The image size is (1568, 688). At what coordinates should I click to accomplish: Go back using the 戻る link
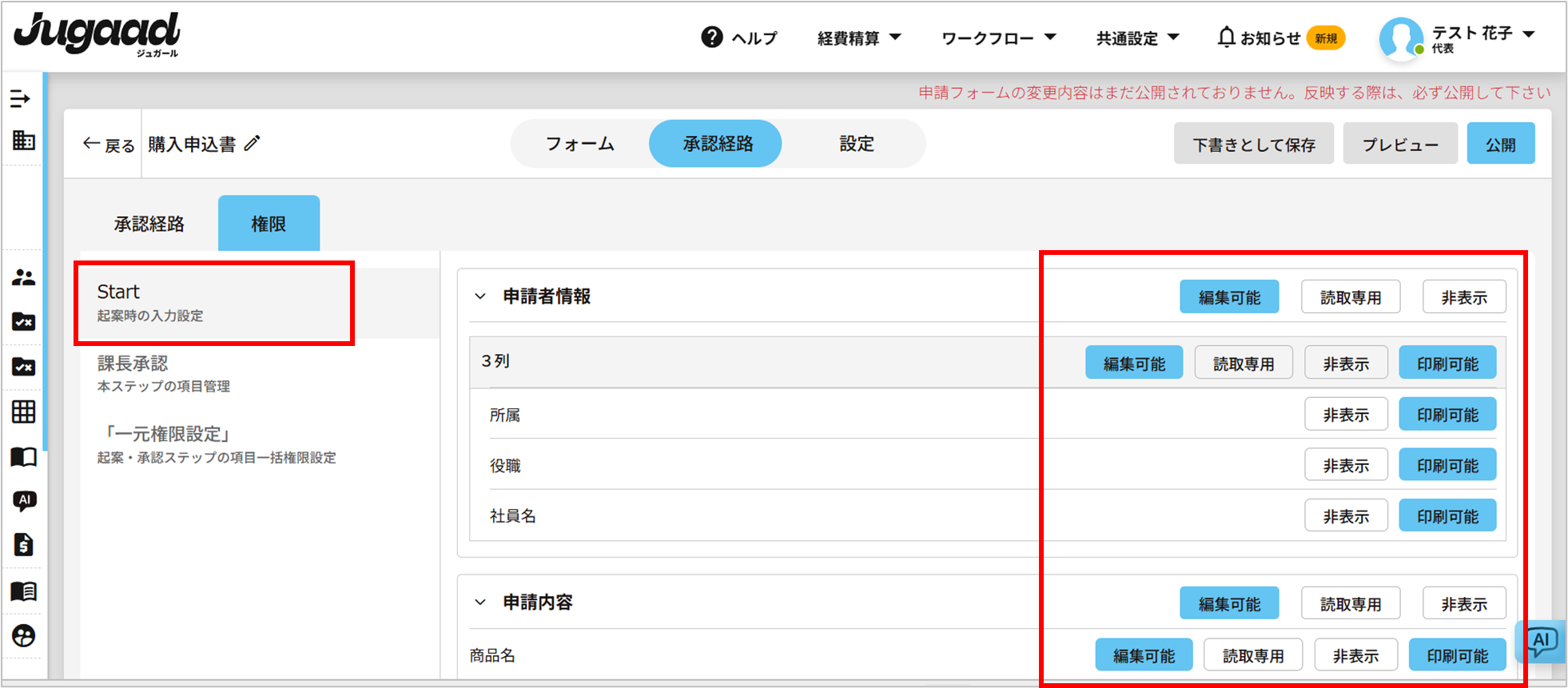[109, 145]
